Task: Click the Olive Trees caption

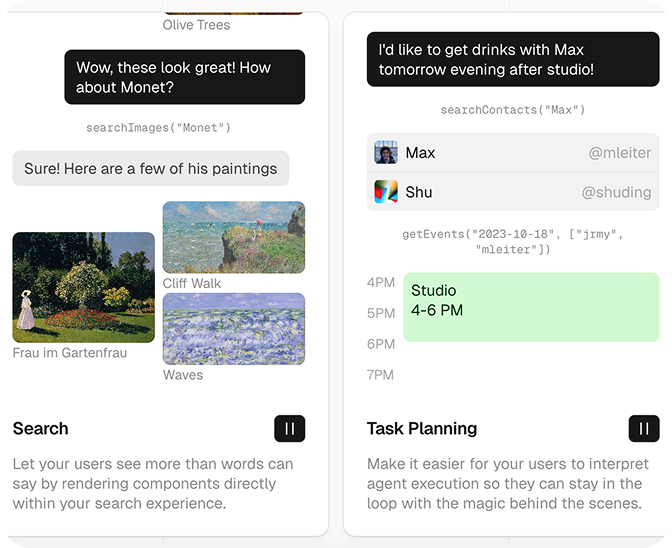Action: 196,25
